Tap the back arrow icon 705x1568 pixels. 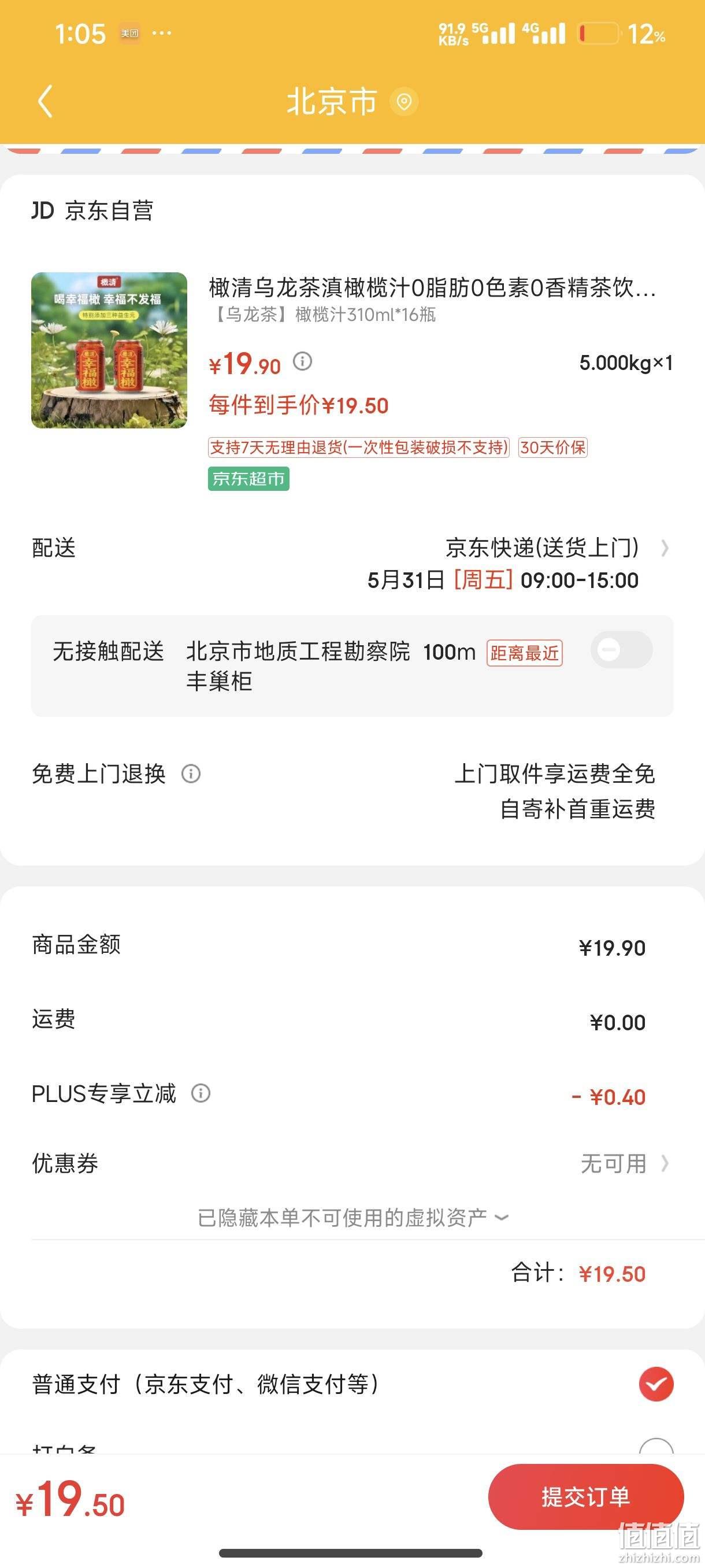(45, 101)
